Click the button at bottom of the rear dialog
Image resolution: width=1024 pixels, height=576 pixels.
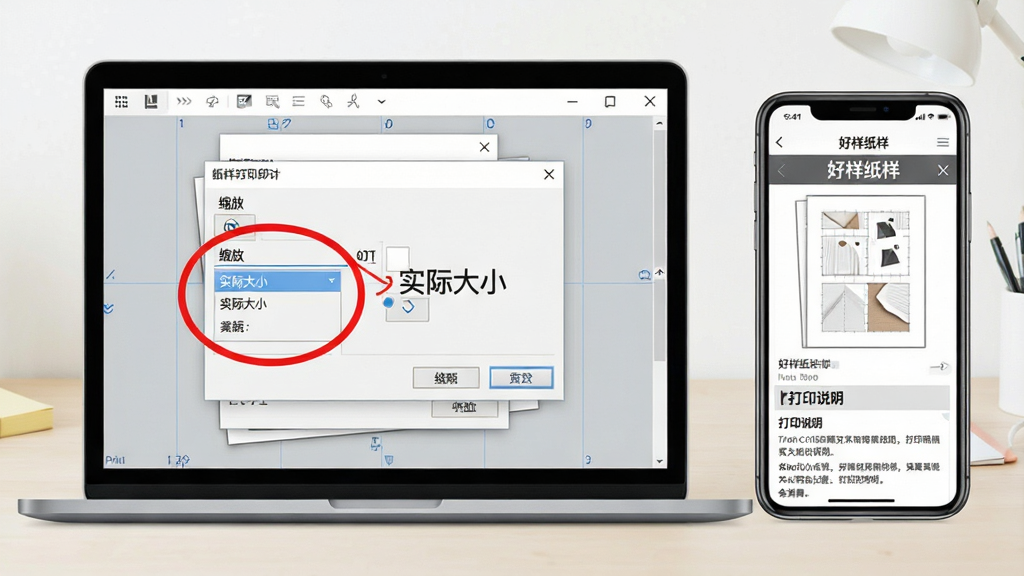pyautogui.click(x=464, y=408)
